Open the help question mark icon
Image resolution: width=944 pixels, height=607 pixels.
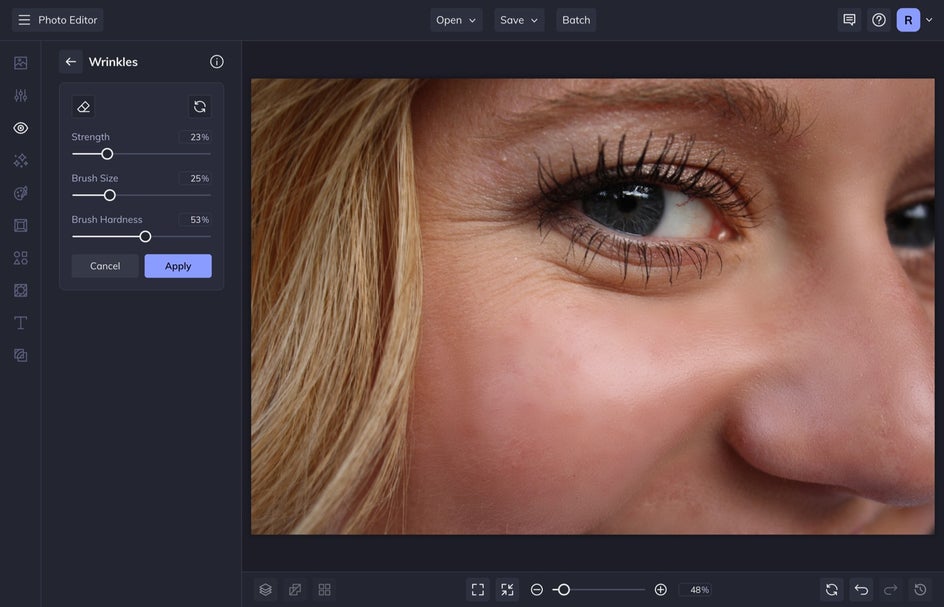879,20
